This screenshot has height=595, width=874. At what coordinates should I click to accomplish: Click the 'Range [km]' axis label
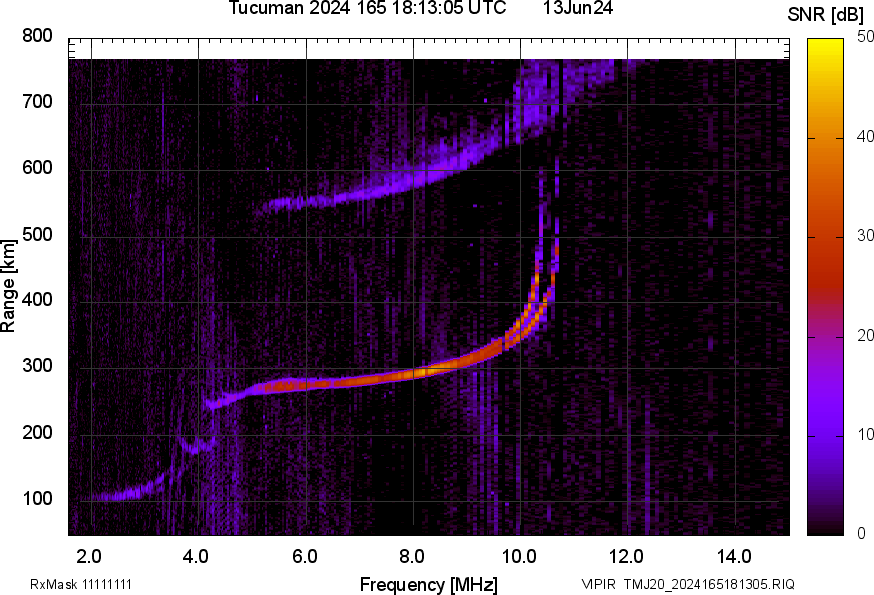(x=8, y=286)
